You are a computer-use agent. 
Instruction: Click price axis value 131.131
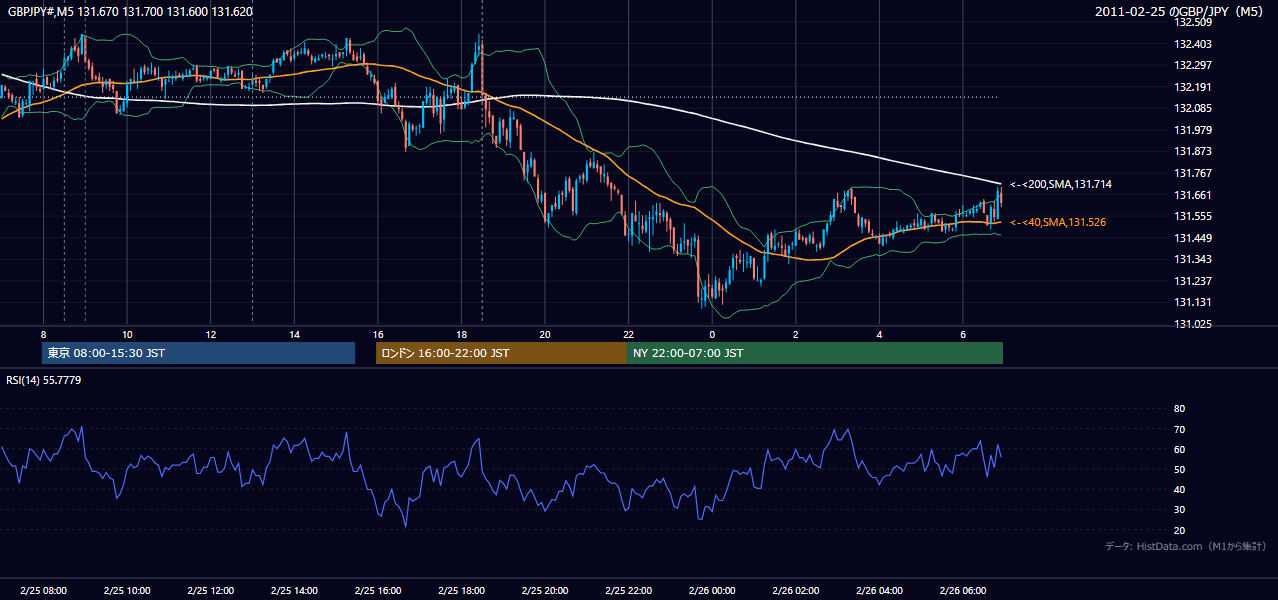[1192, 302]
